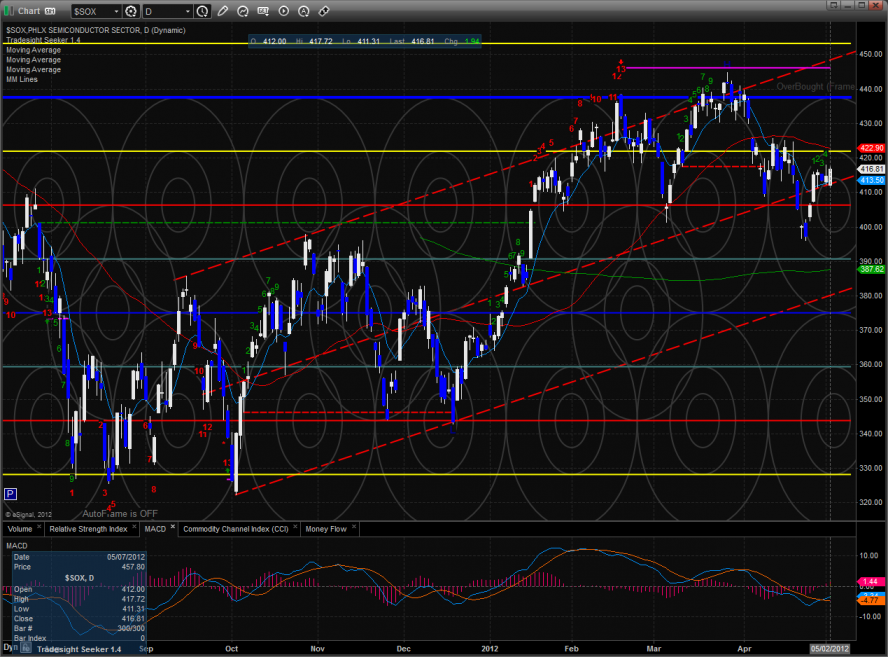Screen dimensions: 888x657
Task: Select the pencil drawing tool
Action: 222,11
